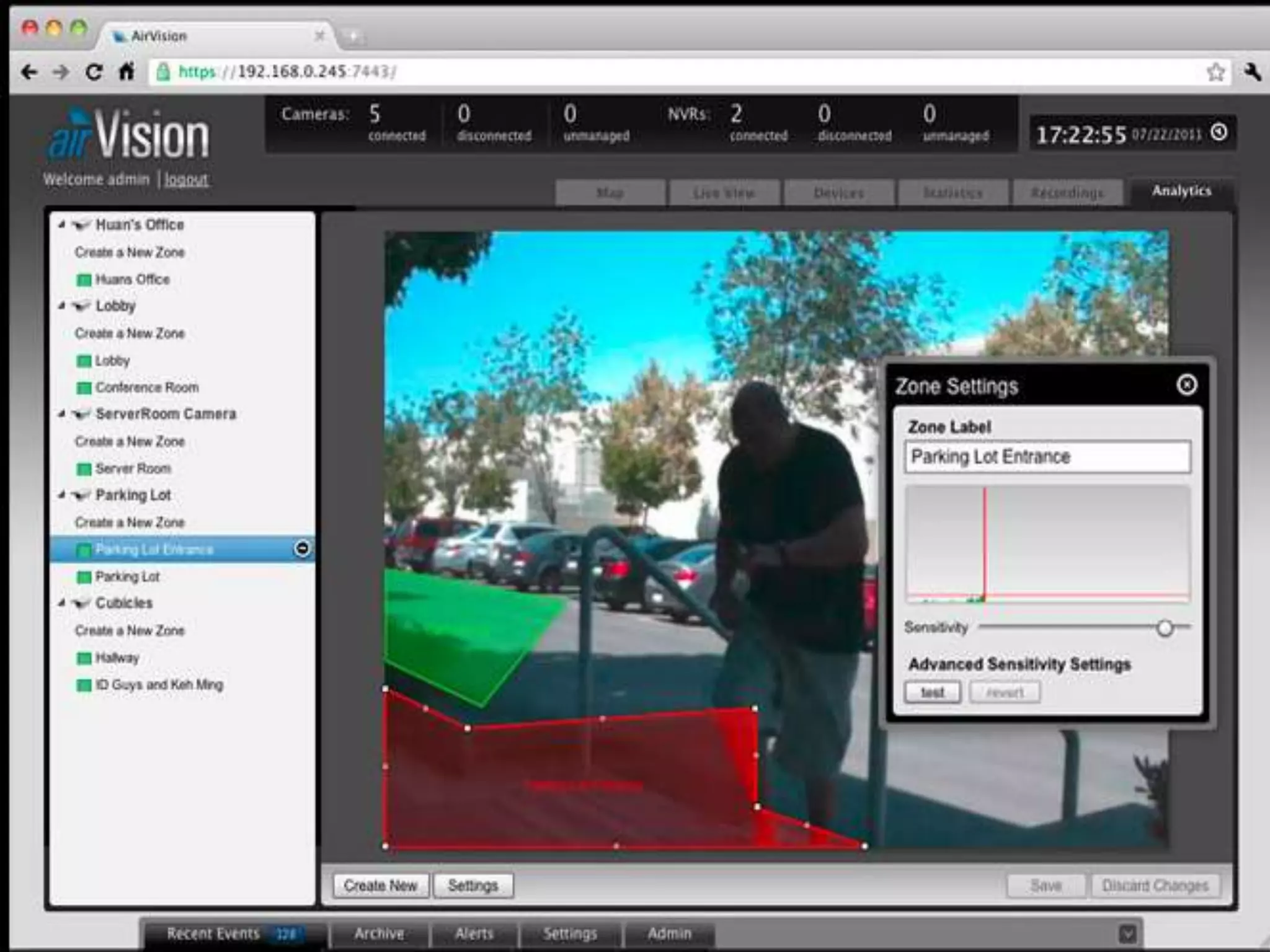Click minus icon on Parking Lot Entrance
Image resolution: width=1270 pixels, height=952 pixels.
302,549
